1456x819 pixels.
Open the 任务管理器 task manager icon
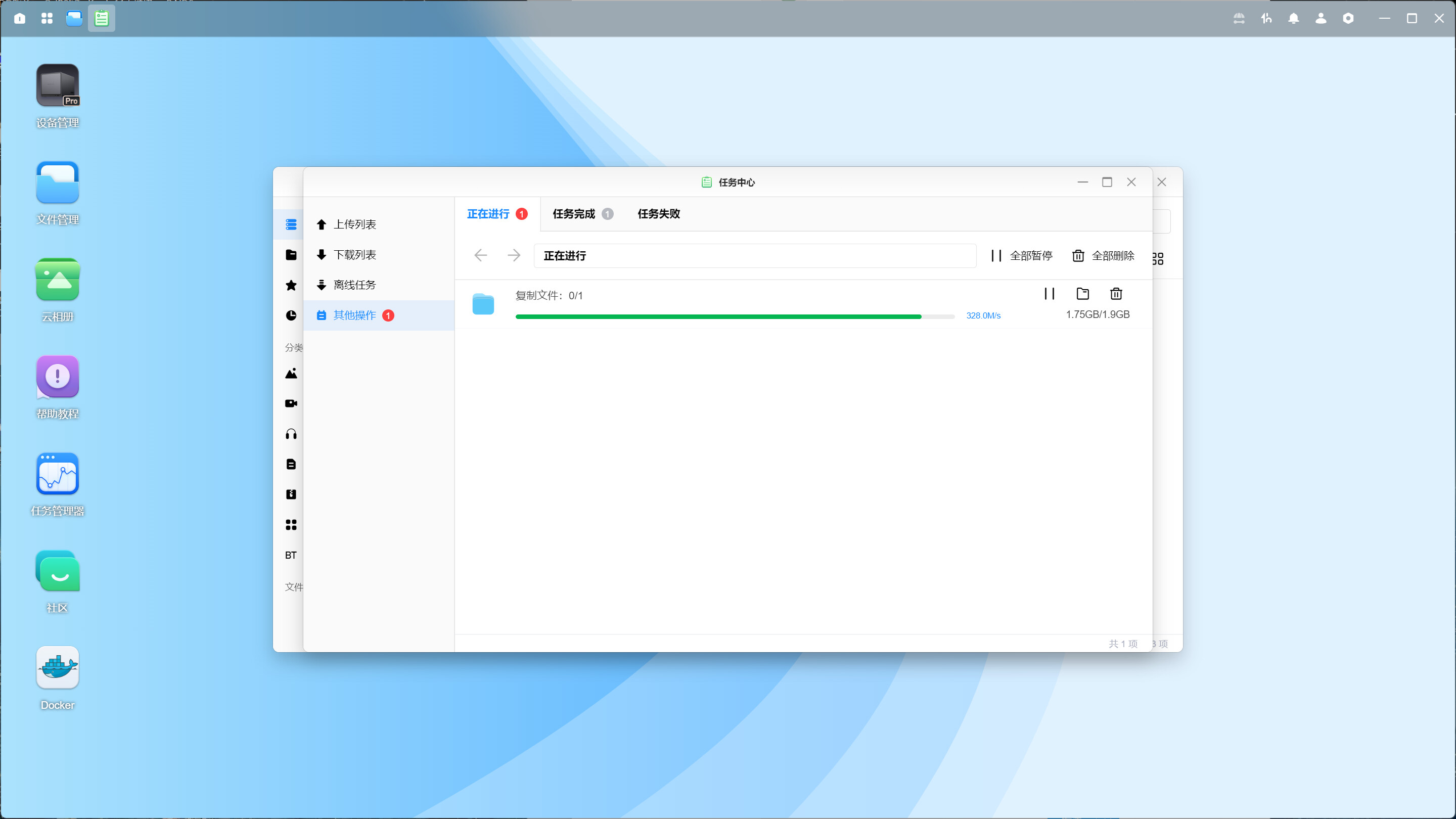click(58, 474)
